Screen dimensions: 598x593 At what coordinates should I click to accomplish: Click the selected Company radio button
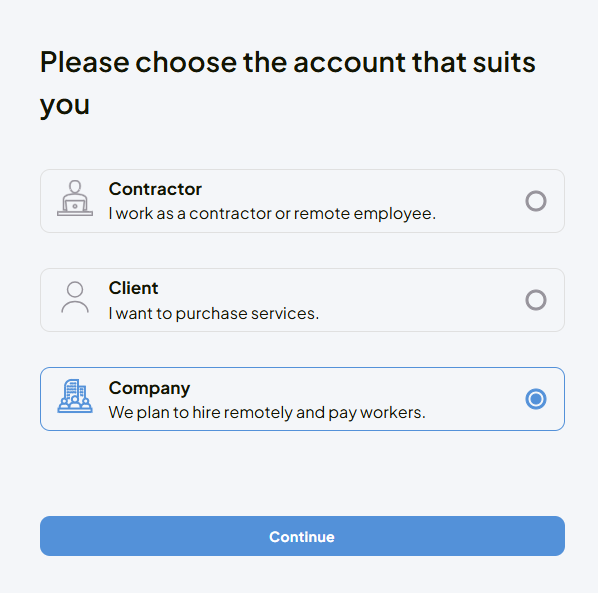coord(536,399)
